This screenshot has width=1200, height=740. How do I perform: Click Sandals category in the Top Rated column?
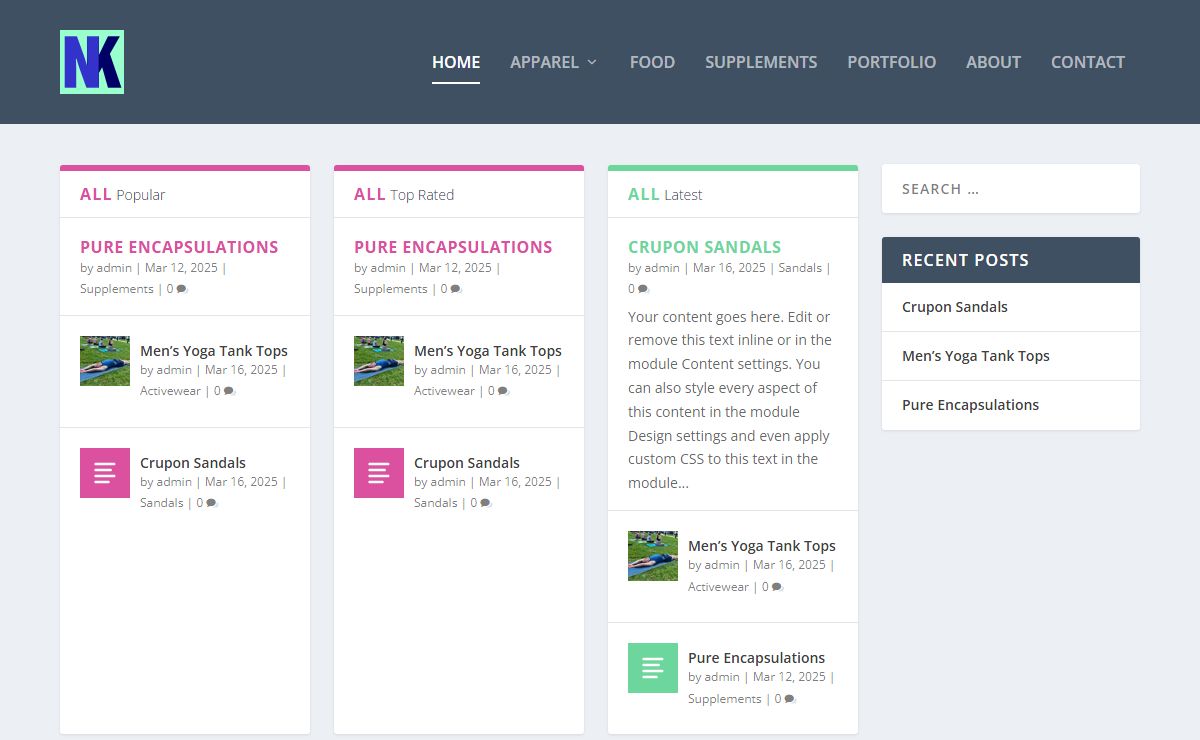click(435, 503)
